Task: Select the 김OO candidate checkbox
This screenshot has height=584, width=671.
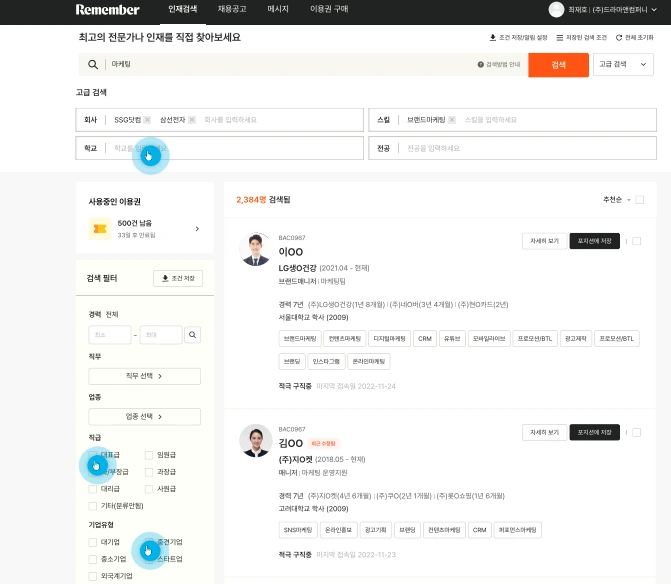Action: [637, 433]
